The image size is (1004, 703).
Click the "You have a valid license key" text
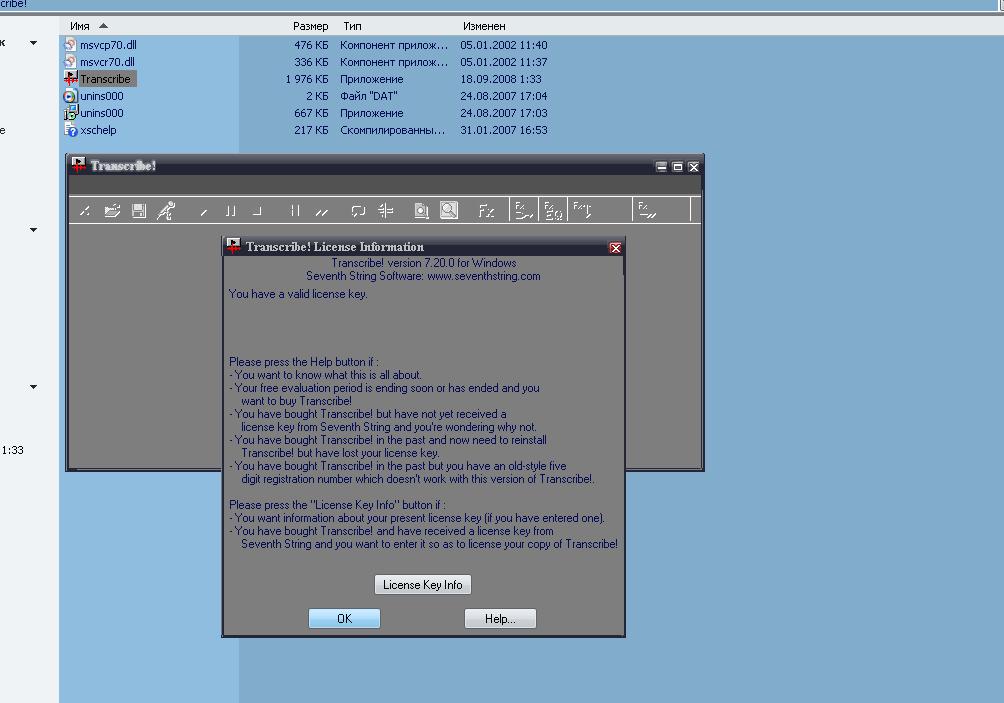click(x=298, y=294)
